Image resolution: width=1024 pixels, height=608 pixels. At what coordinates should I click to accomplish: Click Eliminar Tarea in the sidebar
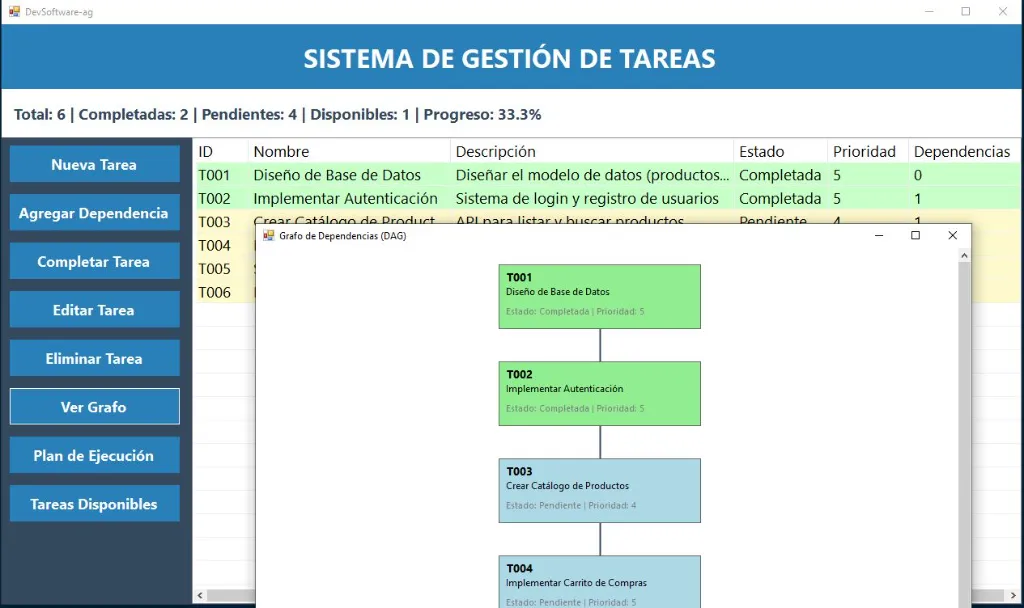point(94,357)
